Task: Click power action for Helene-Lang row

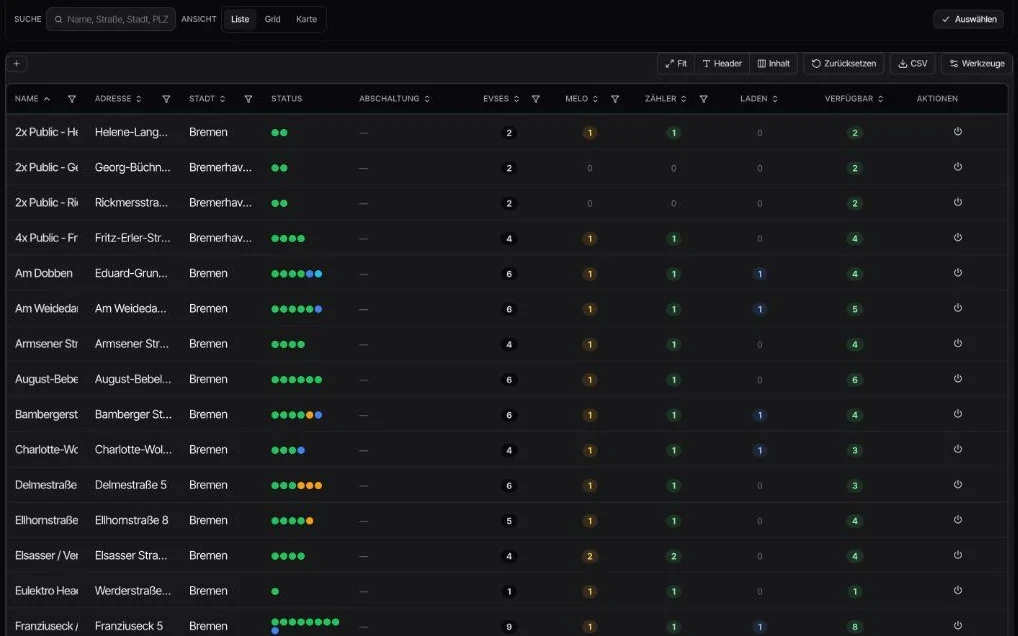Action: 958,132
